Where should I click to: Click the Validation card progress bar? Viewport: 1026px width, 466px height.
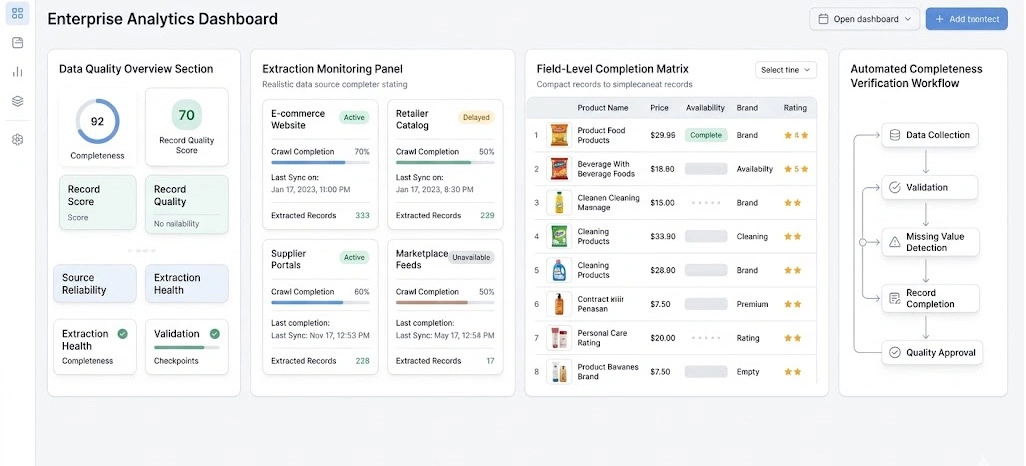click(186, 348)
